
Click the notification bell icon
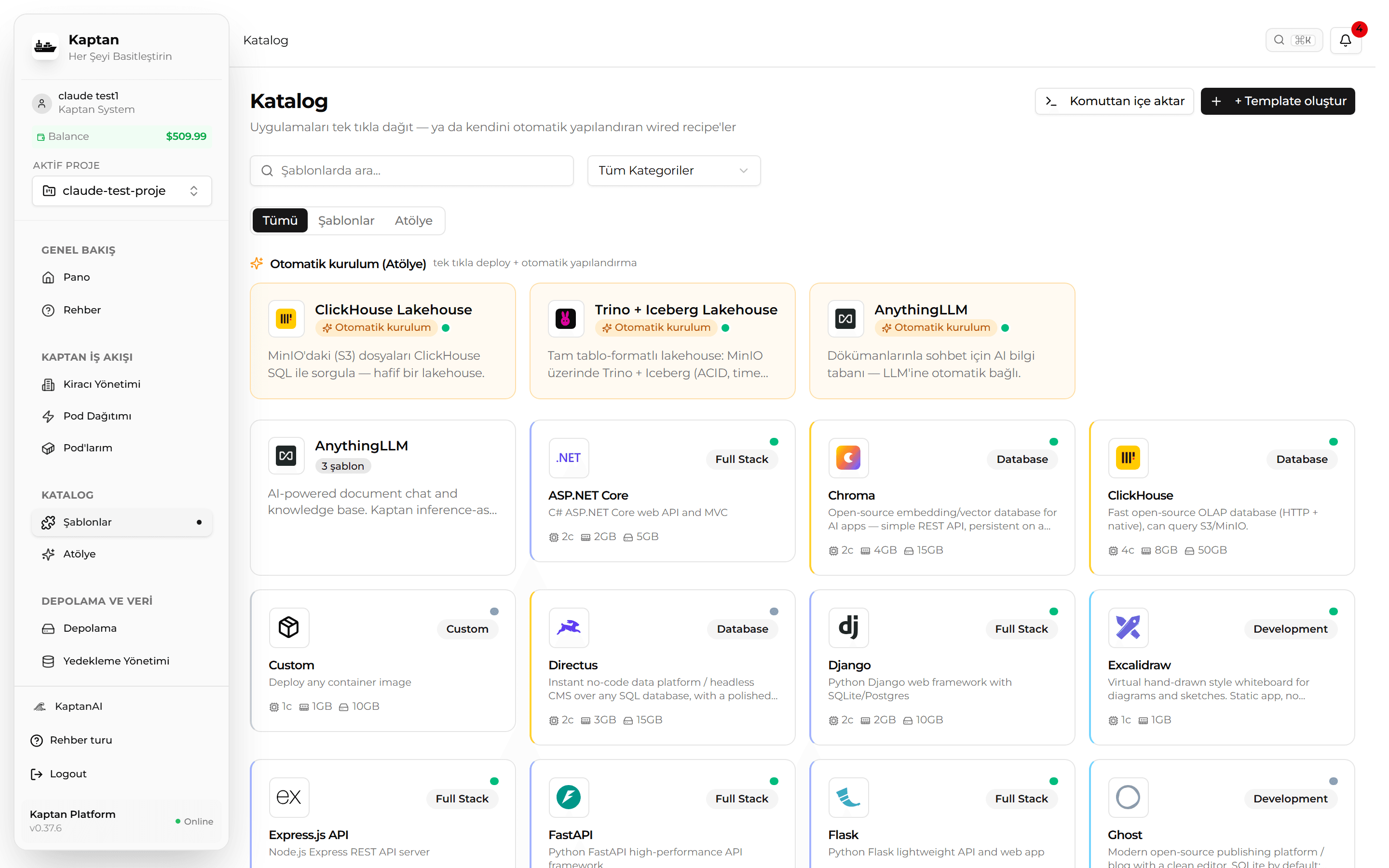(1345, 40)
